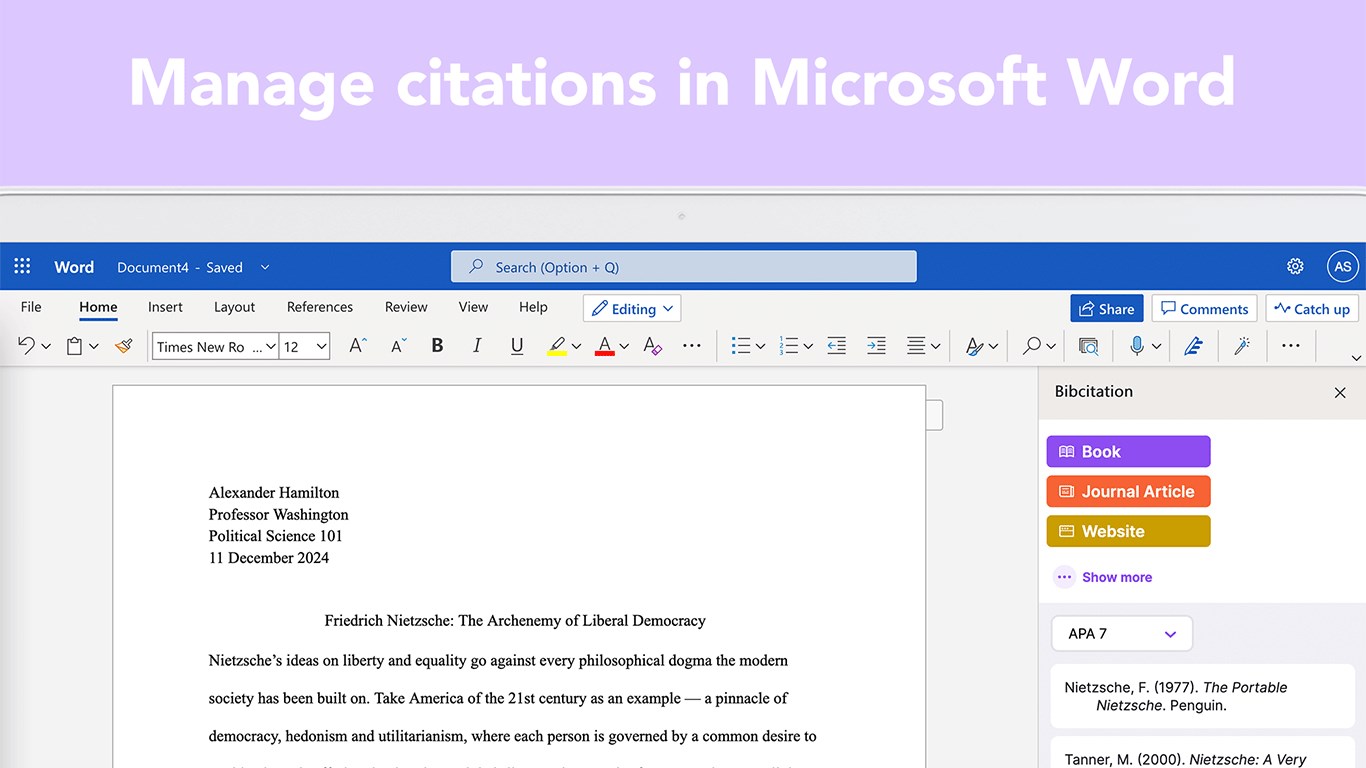
Task: Close the Bibcitation panel
Action: (x=1340, y=393)
